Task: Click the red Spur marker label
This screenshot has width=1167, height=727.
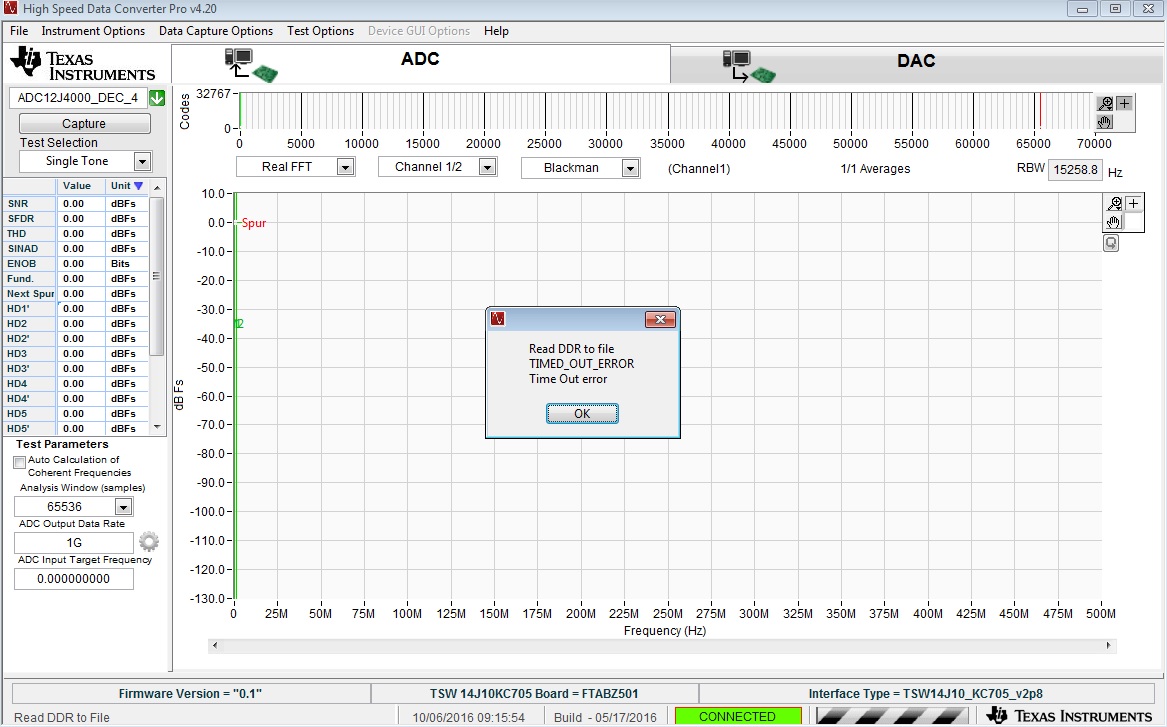Action: [x=254, y=222]
